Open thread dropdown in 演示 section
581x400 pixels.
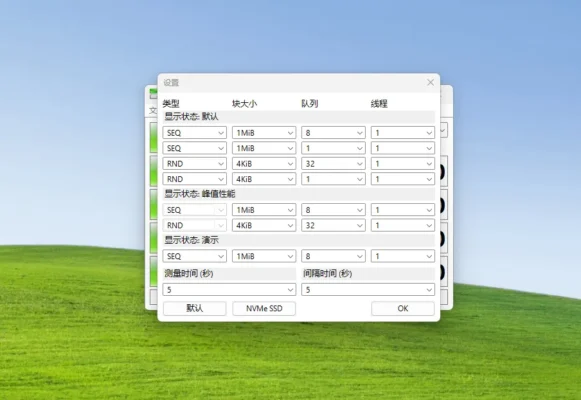403,256
